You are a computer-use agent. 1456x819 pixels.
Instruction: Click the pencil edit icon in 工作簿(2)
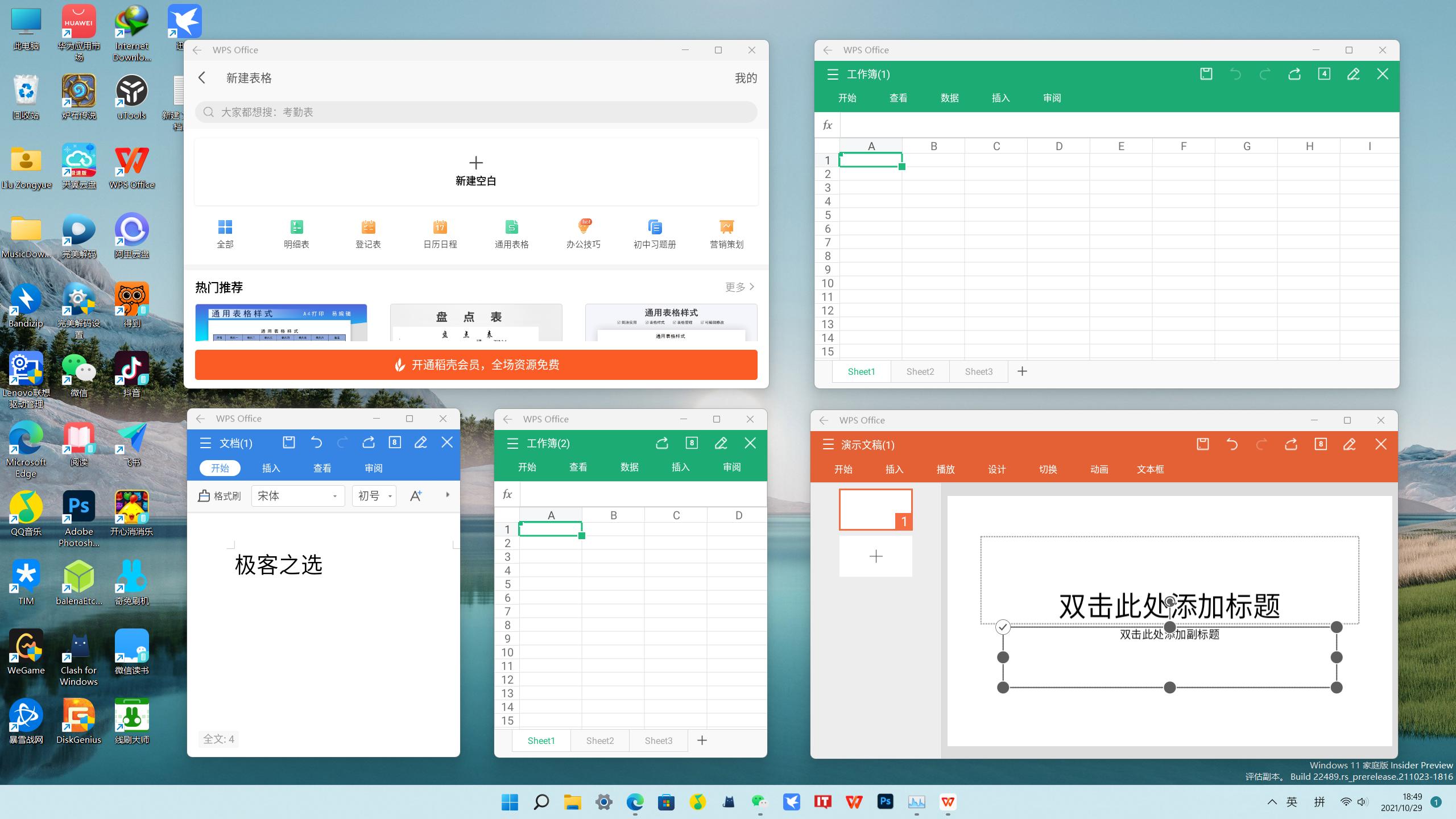pos(720,442)
